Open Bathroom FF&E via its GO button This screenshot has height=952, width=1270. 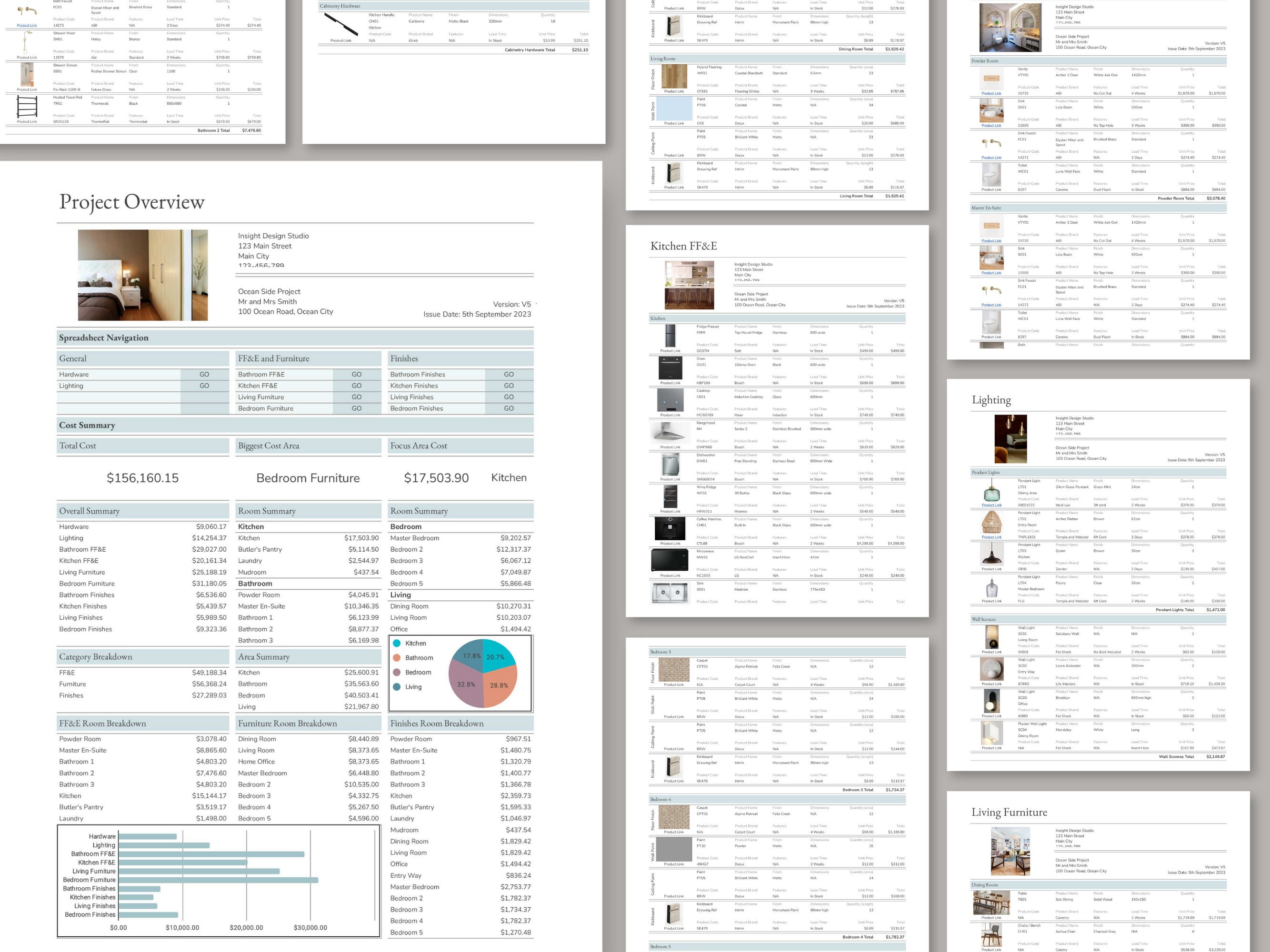pos(357,374)
